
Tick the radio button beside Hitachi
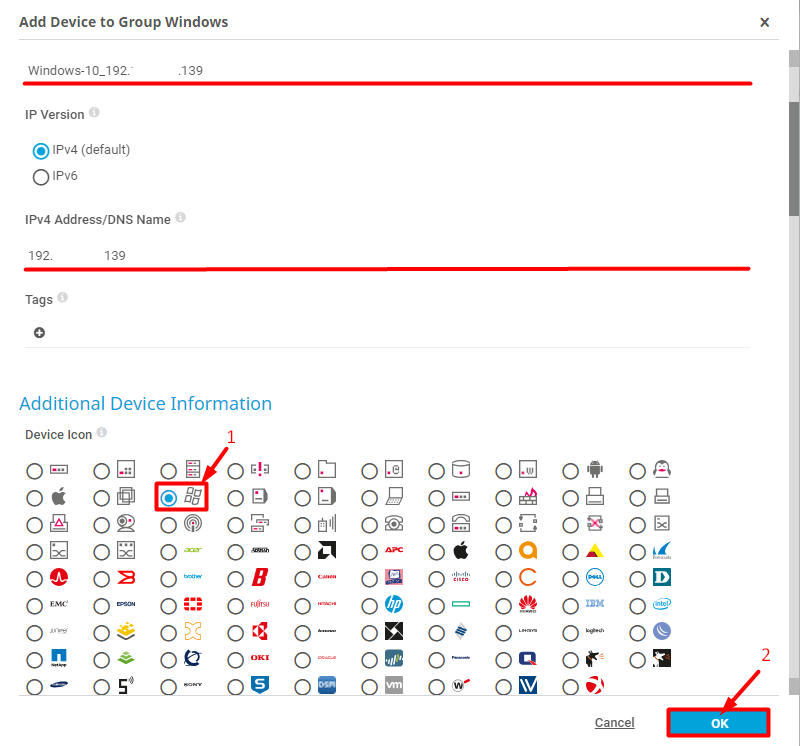303,606
